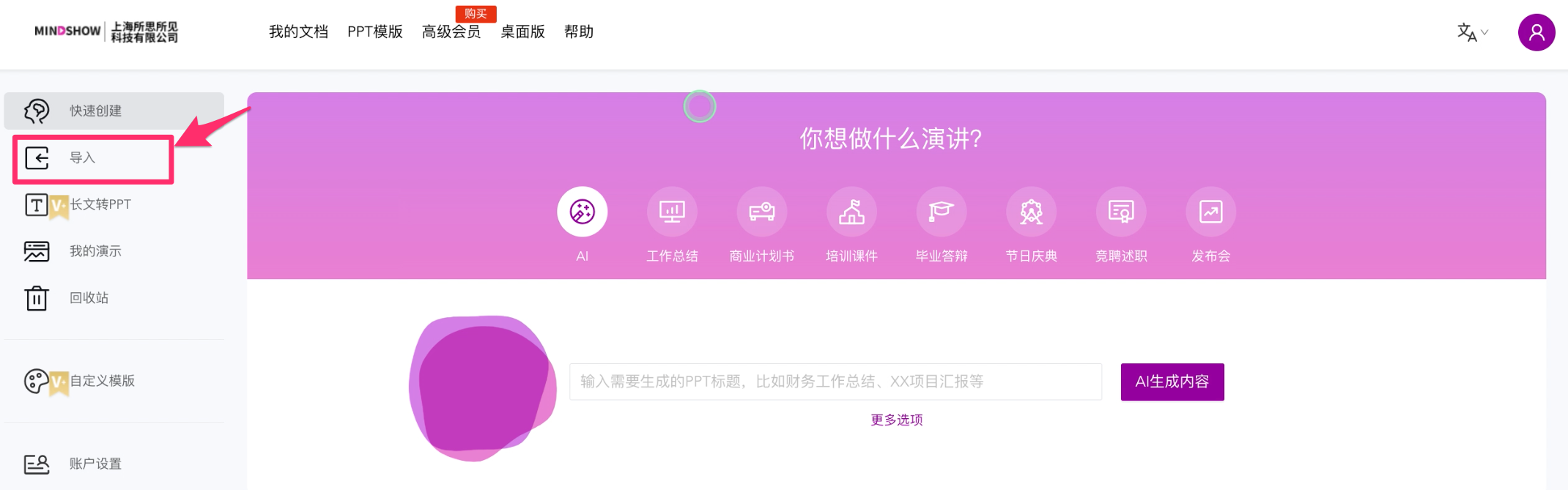Open the user account avatar

(x=1536, y=32)
